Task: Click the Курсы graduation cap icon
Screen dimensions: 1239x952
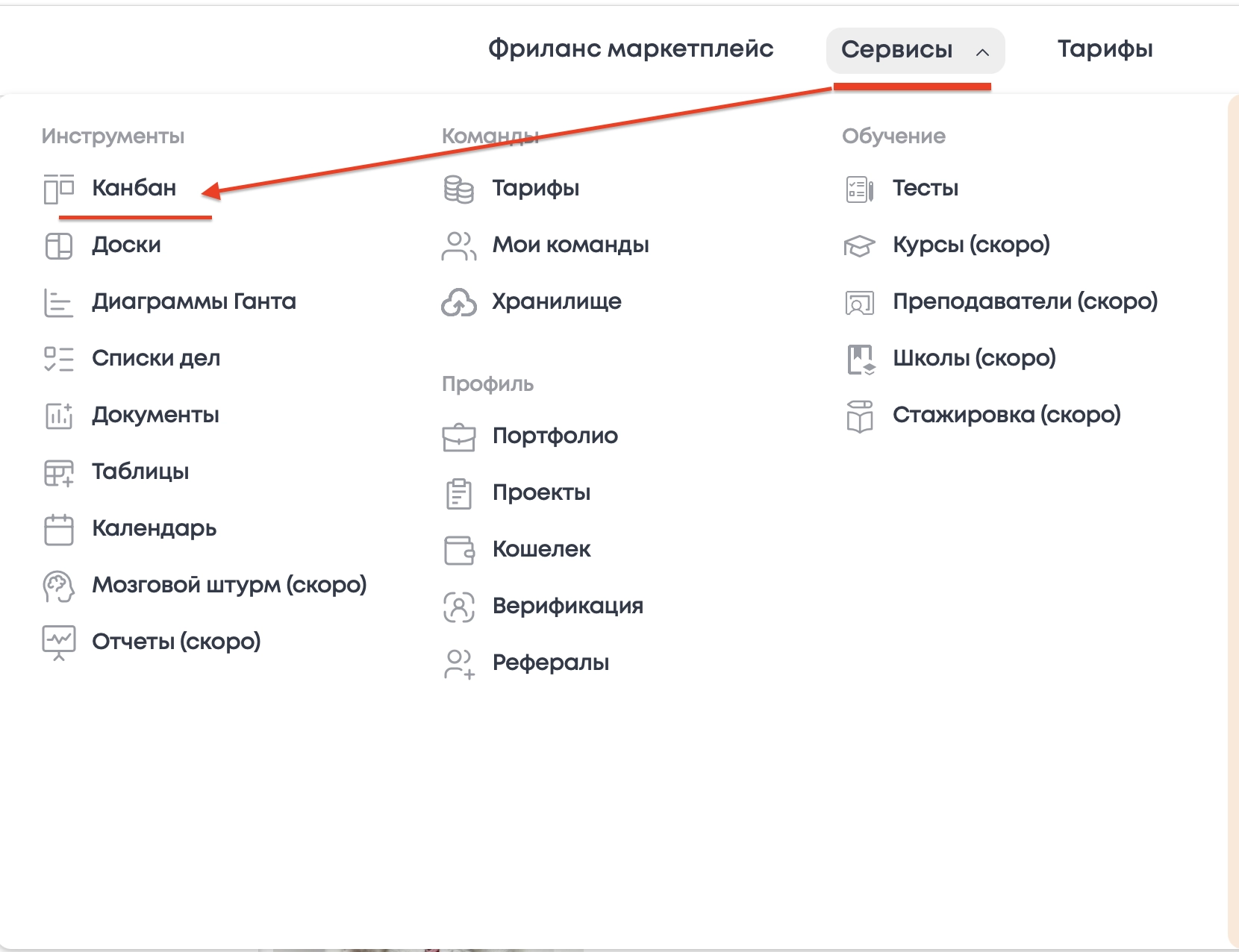Action: click(859, 245)
